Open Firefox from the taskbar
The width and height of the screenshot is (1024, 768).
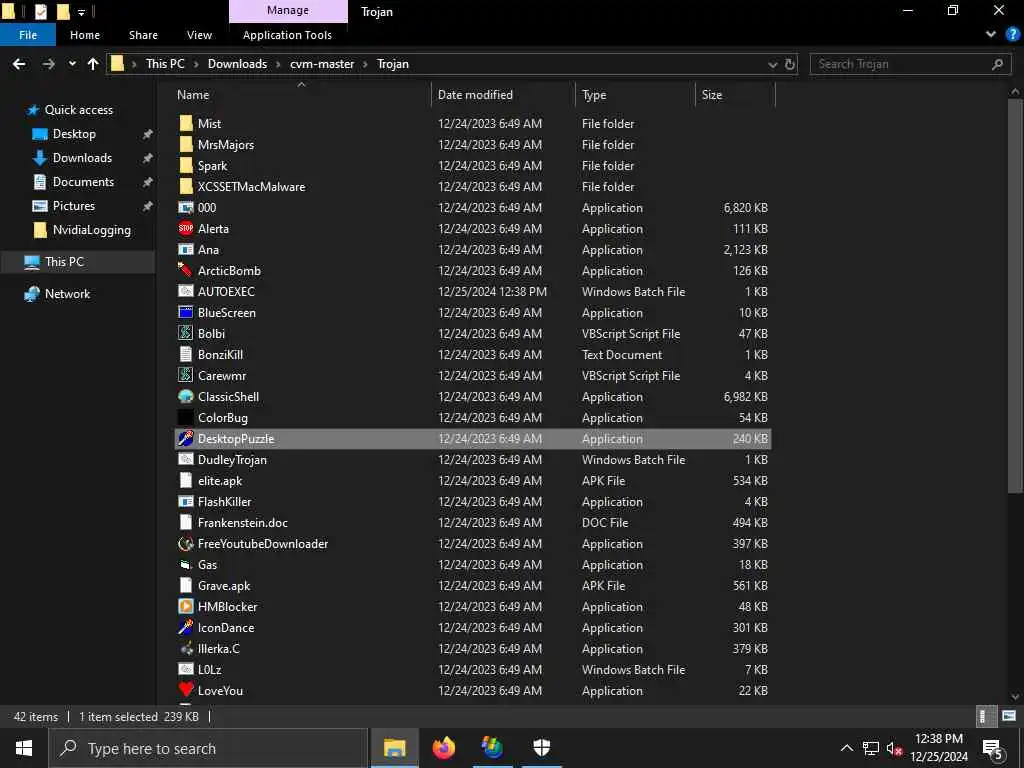(x=443, y=748)
